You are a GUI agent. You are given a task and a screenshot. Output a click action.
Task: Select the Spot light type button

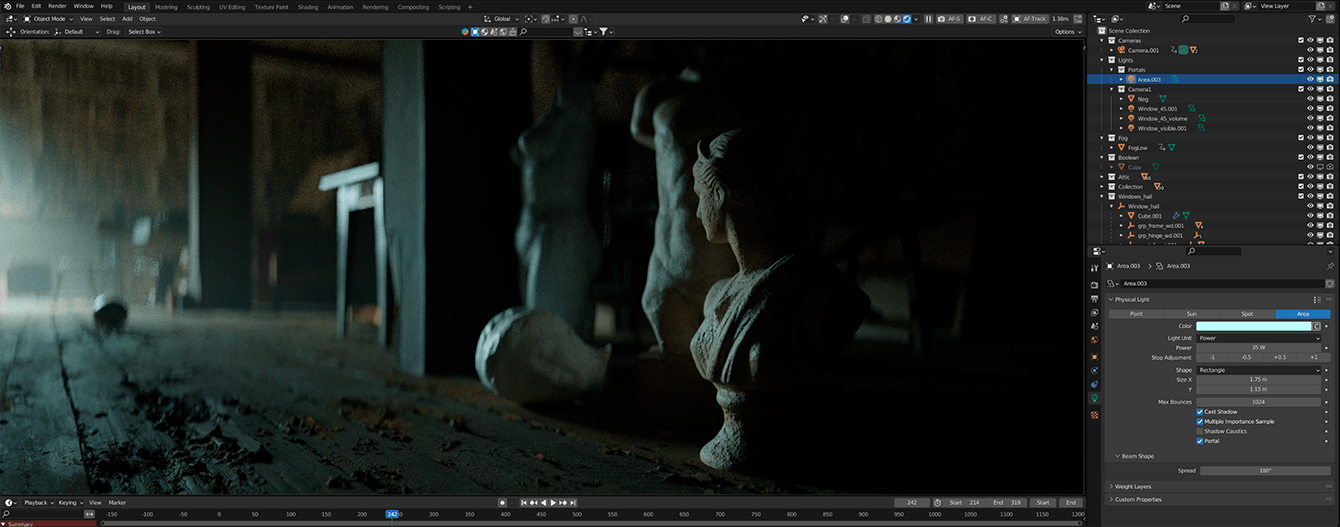(1247, 314)
